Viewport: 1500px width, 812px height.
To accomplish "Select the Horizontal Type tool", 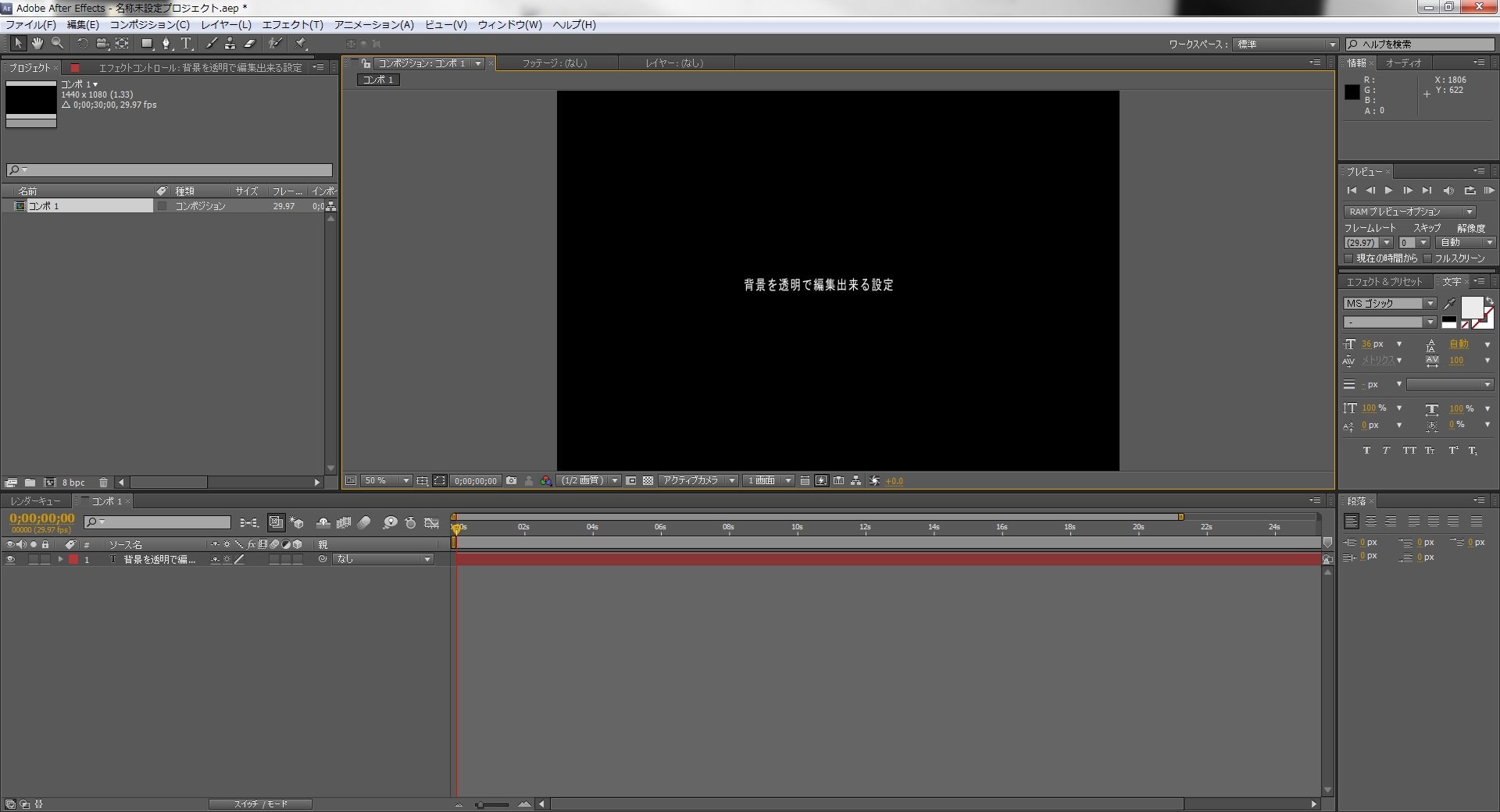I will click(x=186, y=44).
